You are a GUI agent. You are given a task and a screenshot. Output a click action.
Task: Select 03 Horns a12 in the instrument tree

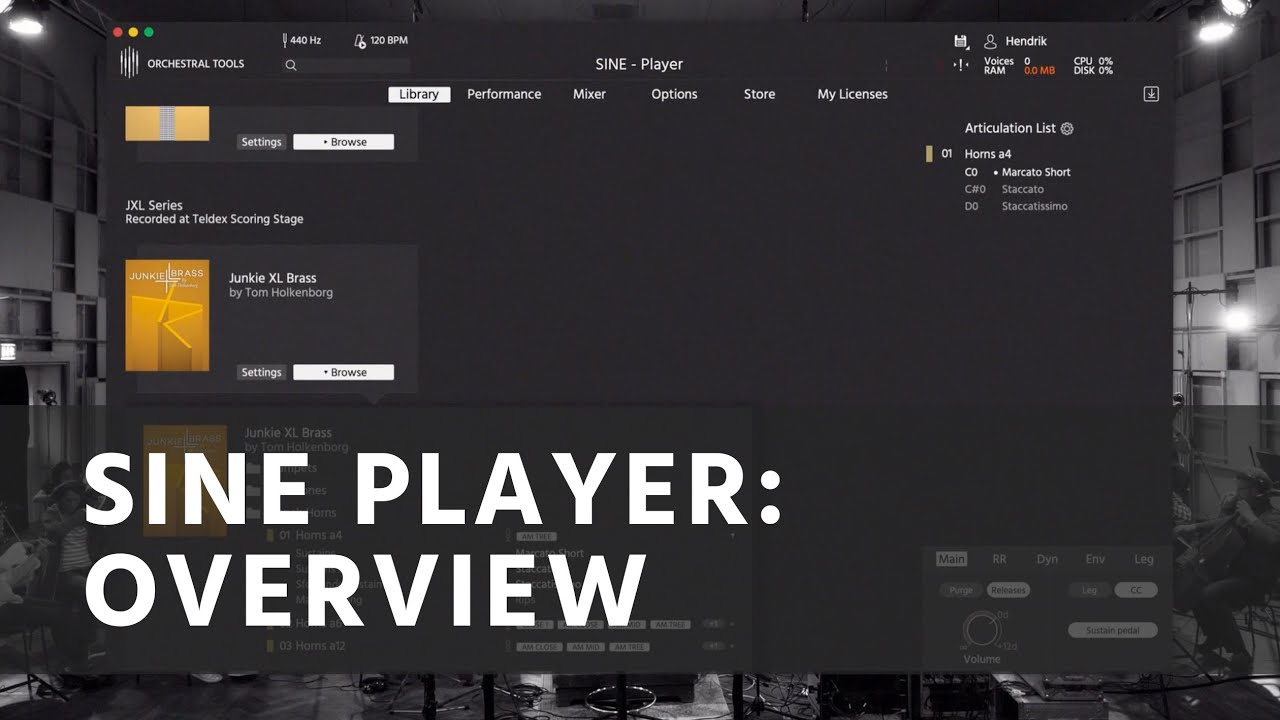pos(312,646)
